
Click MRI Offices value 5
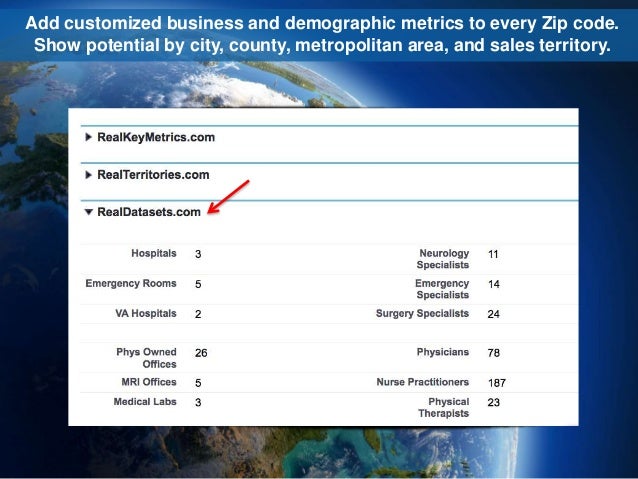pos(198,383)
